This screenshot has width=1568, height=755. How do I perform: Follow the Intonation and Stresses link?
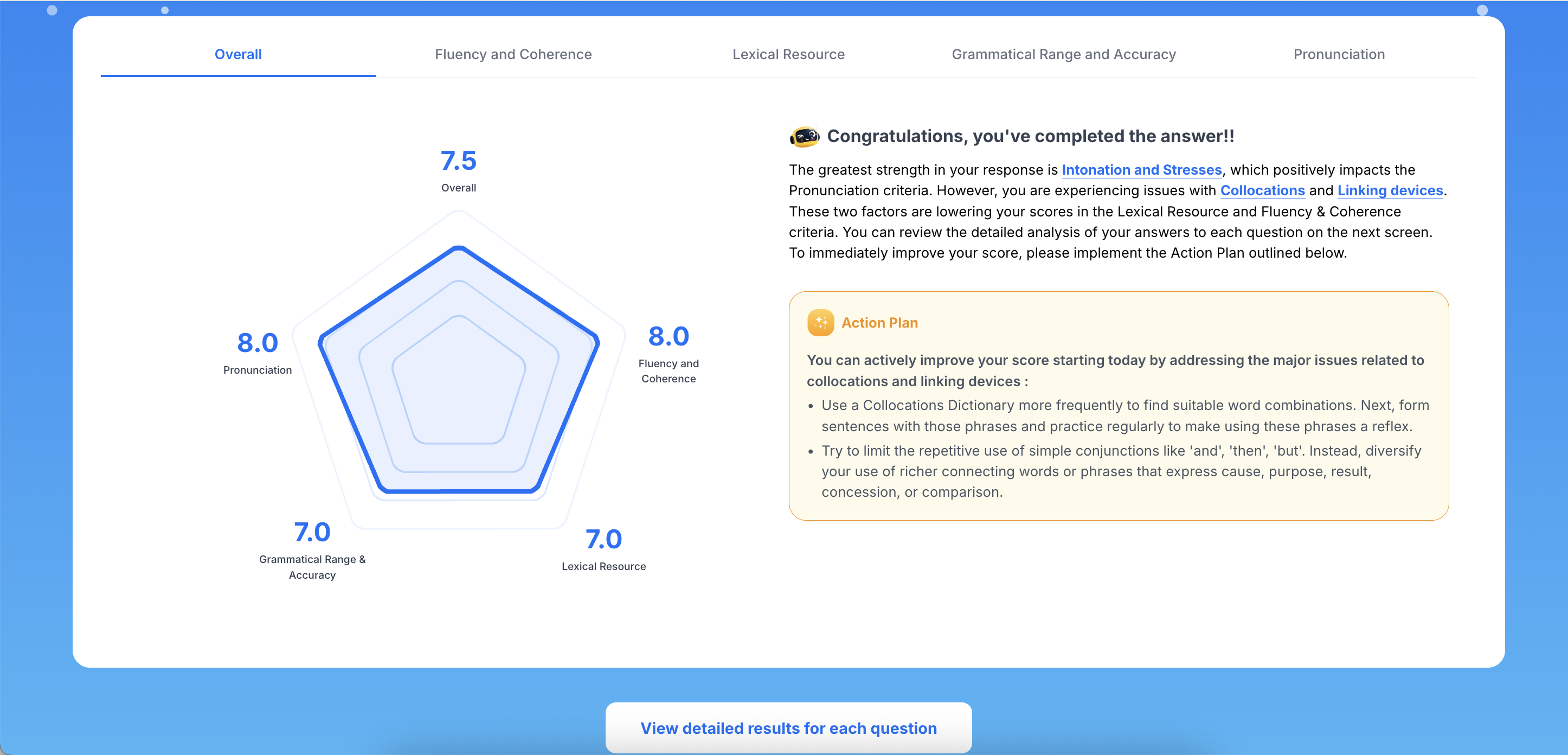1141,170
